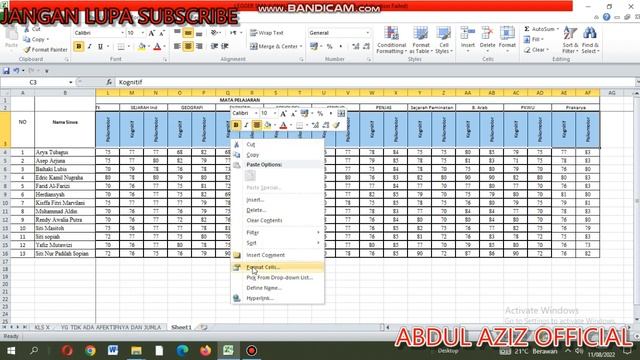Open Chrome from the Windows taskbar
Screen dimensions: 640x360
90,351
